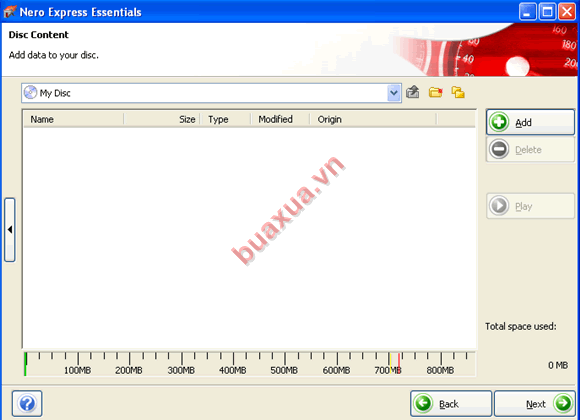
Task: Proceed with the Next button
Action: [535, 403]
